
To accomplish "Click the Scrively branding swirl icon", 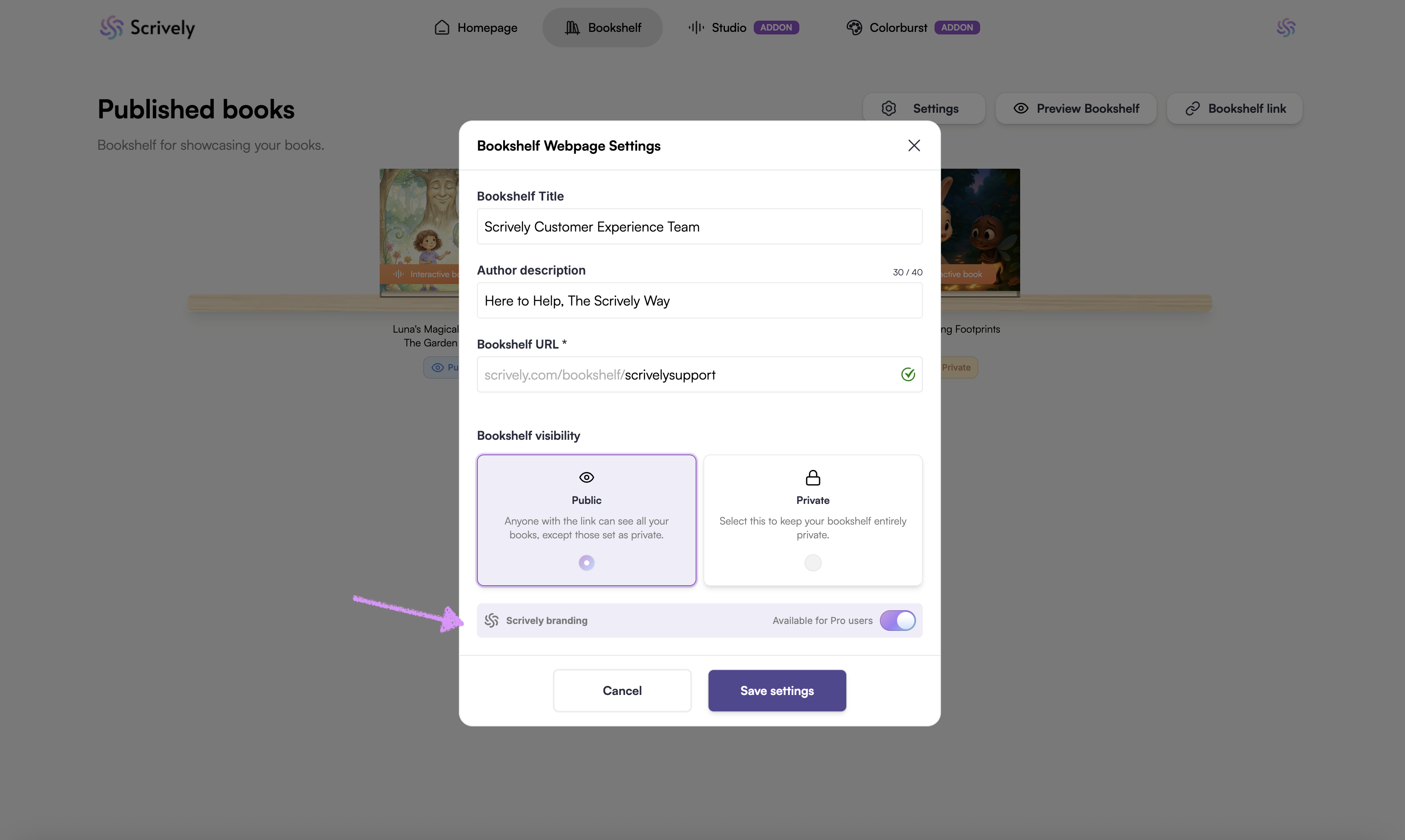I will [x=491, y=621].
